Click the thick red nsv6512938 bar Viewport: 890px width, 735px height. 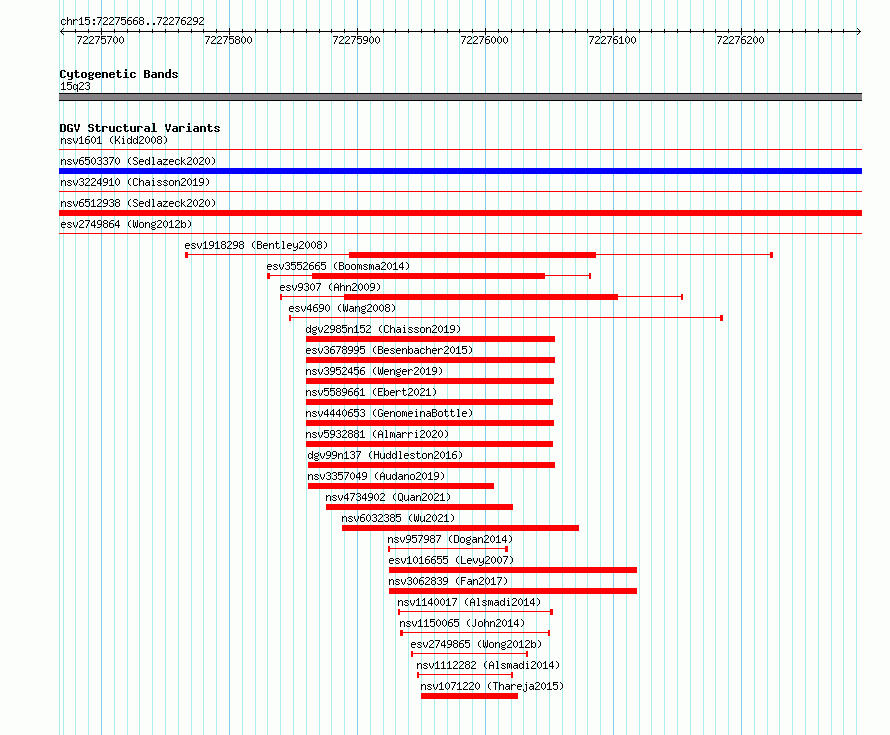coord(460,213)
